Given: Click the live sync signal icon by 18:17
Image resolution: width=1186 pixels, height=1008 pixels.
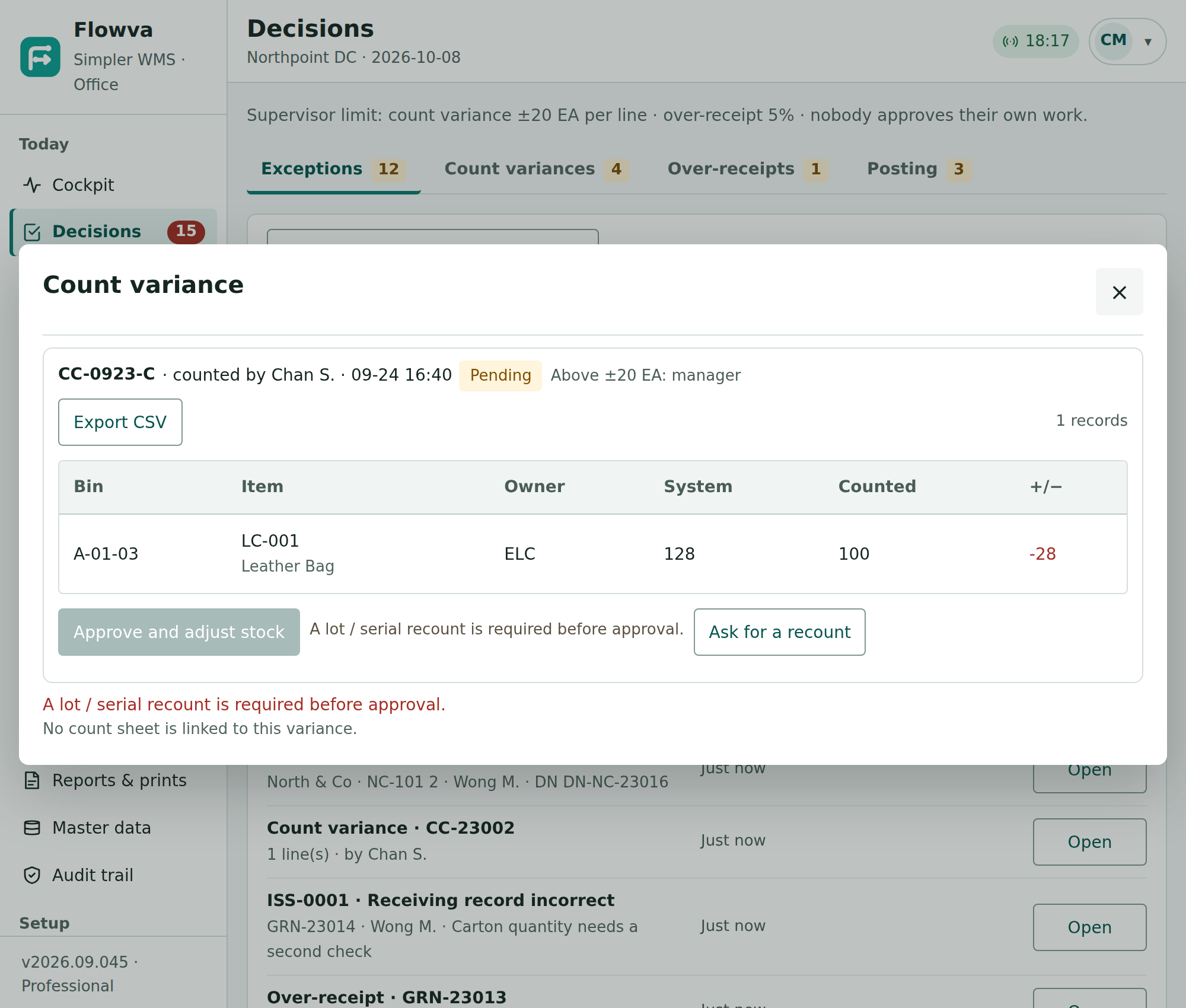Looking at the screenshot, I should coord(1010,41).
